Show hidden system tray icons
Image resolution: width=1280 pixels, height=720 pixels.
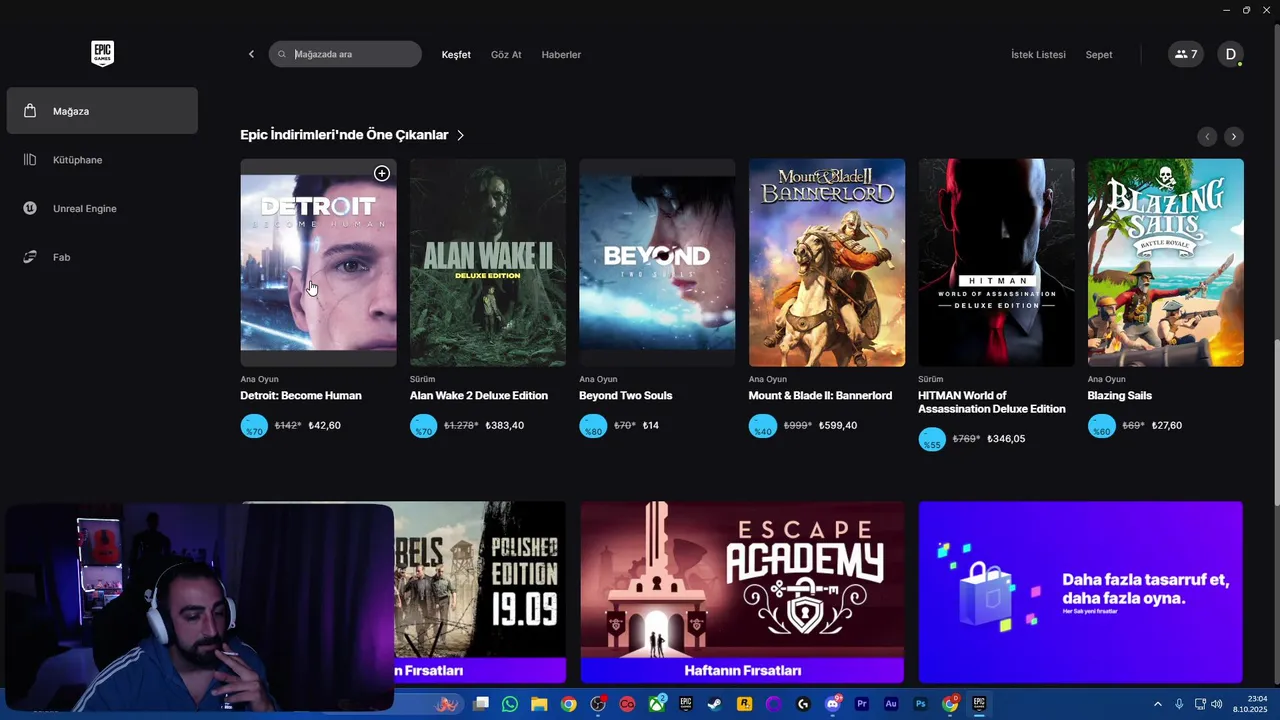tap(1158, 704)
